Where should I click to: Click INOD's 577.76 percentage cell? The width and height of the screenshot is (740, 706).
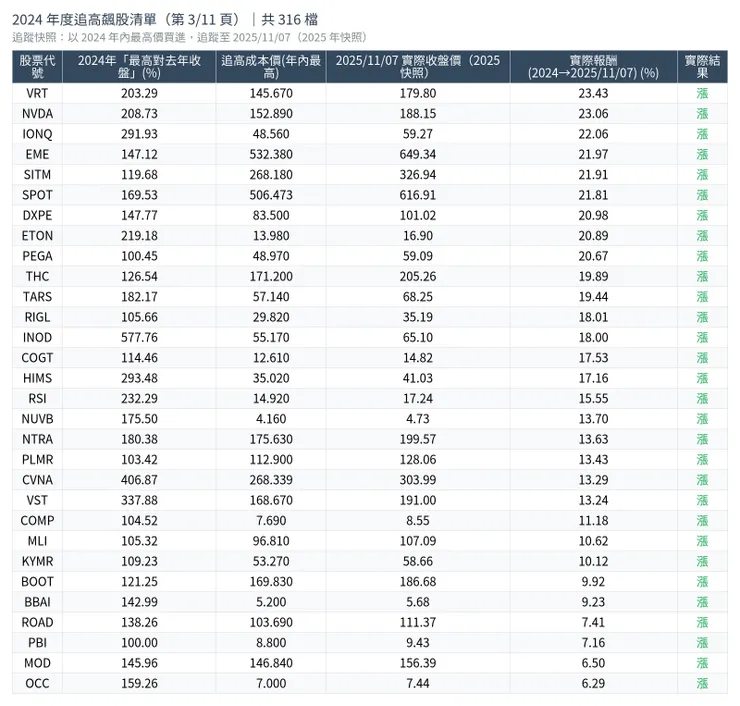pyautogui.click(x=139, y=338)
